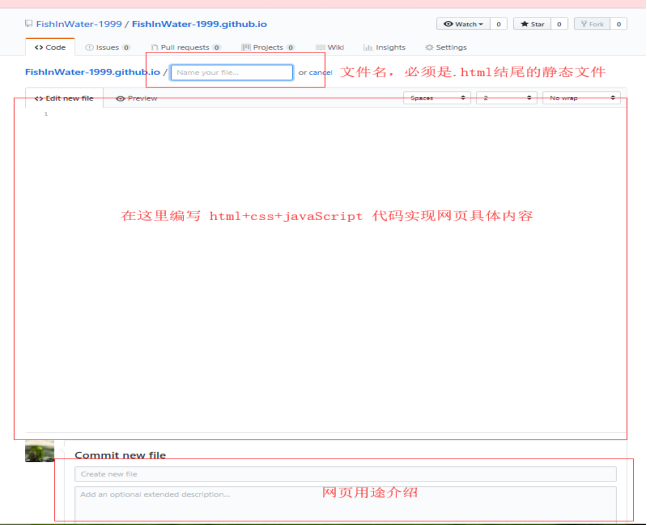Open the Insights tab

385,47
